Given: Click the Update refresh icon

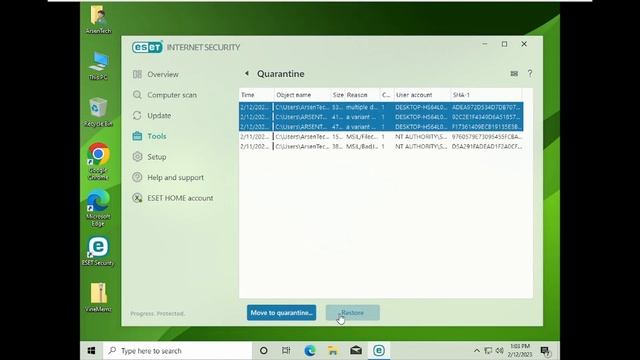Looking at the screenshot, I should pyautogui.click(x=137, y=116).
